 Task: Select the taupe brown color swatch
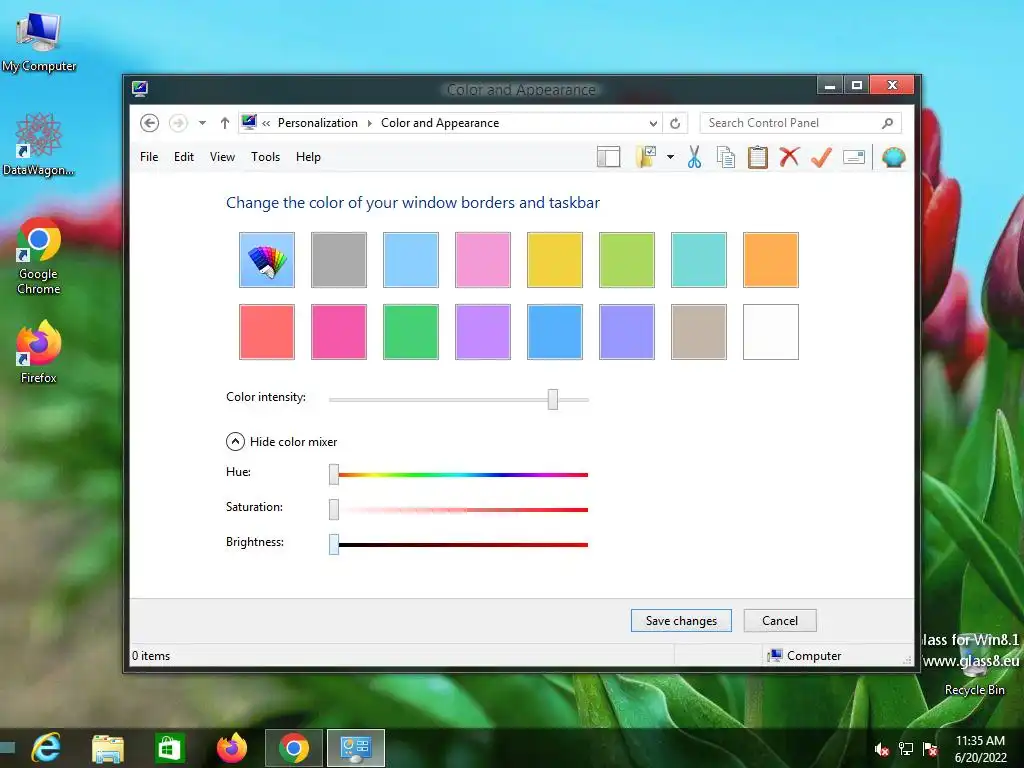699,332
